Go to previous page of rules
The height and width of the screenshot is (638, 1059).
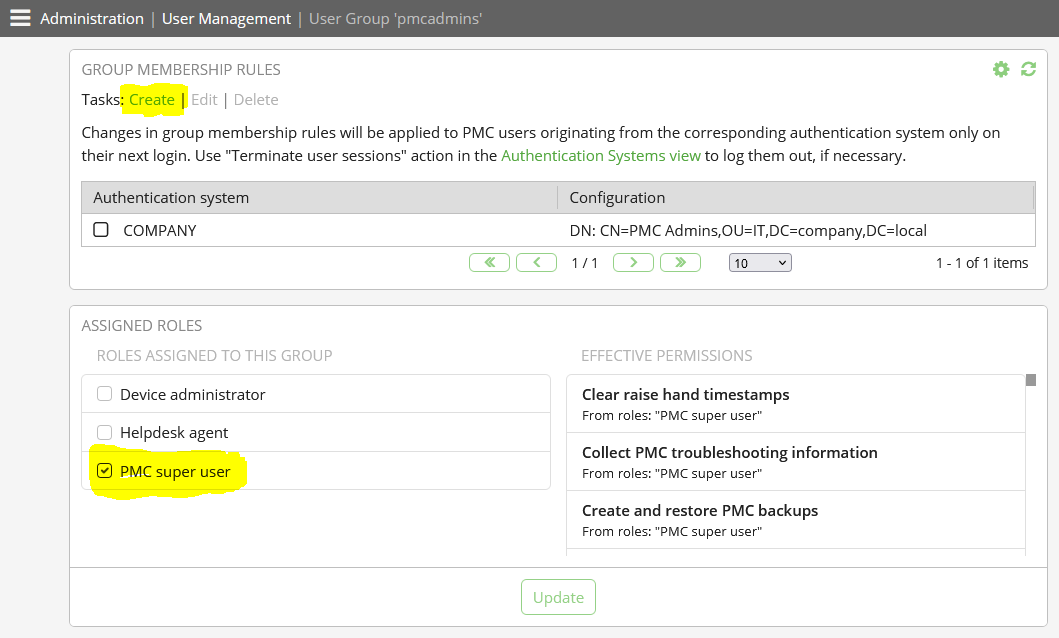coord(537,262)
